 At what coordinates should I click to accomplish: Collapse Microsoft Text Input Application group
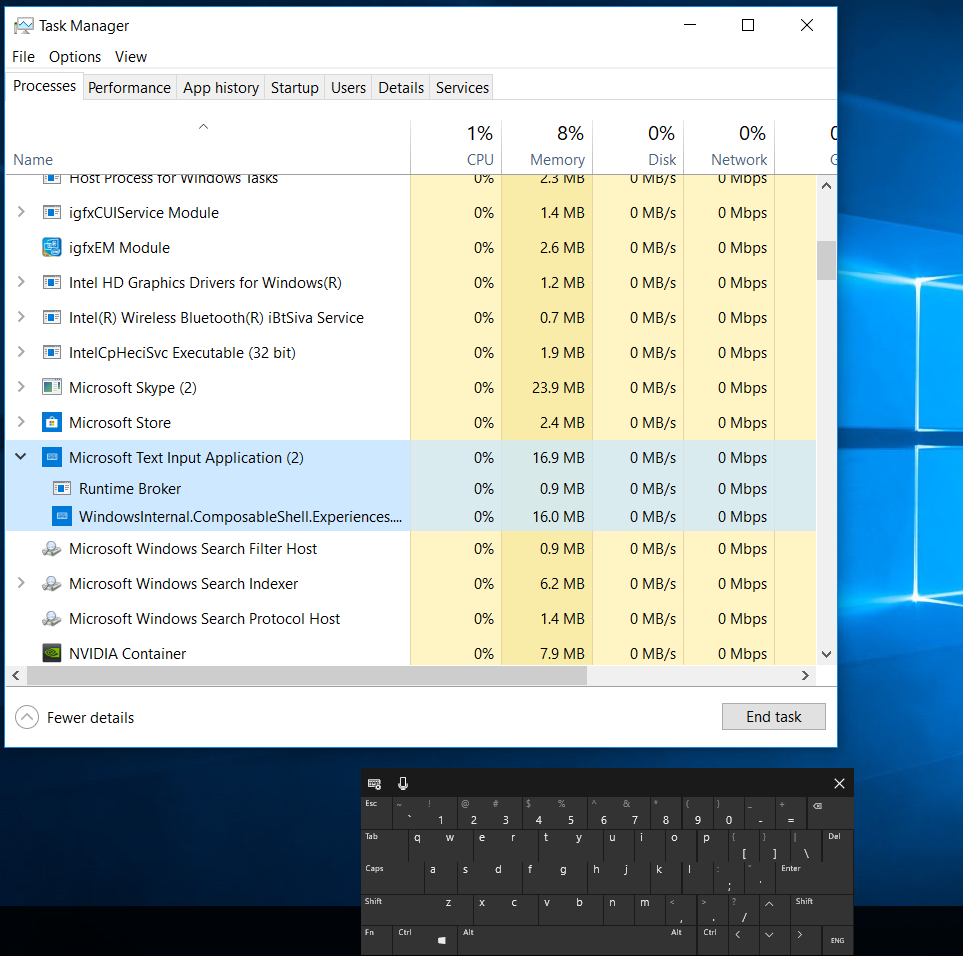coord(21,457)
